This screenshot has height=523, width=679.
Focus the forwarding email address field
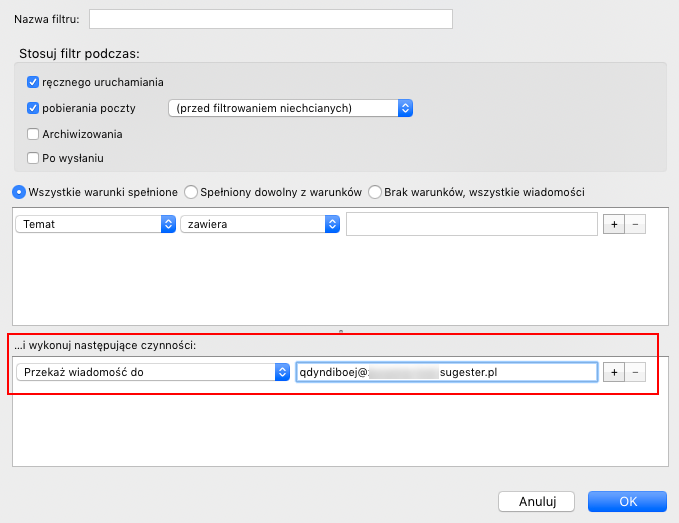(446, 372)
